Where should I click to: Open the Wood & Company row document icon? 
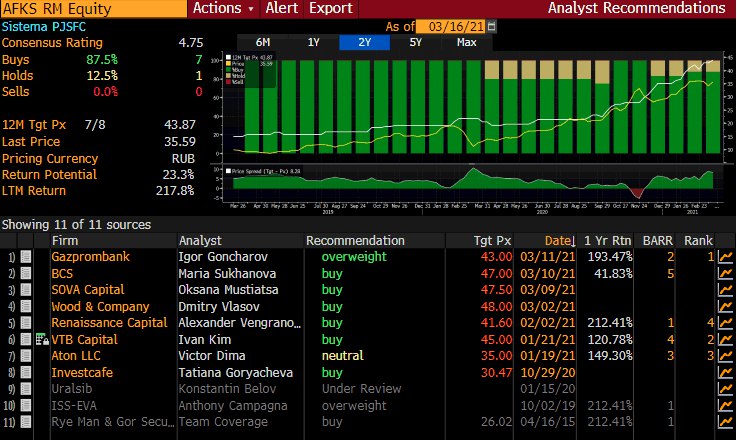click(26, 306)
